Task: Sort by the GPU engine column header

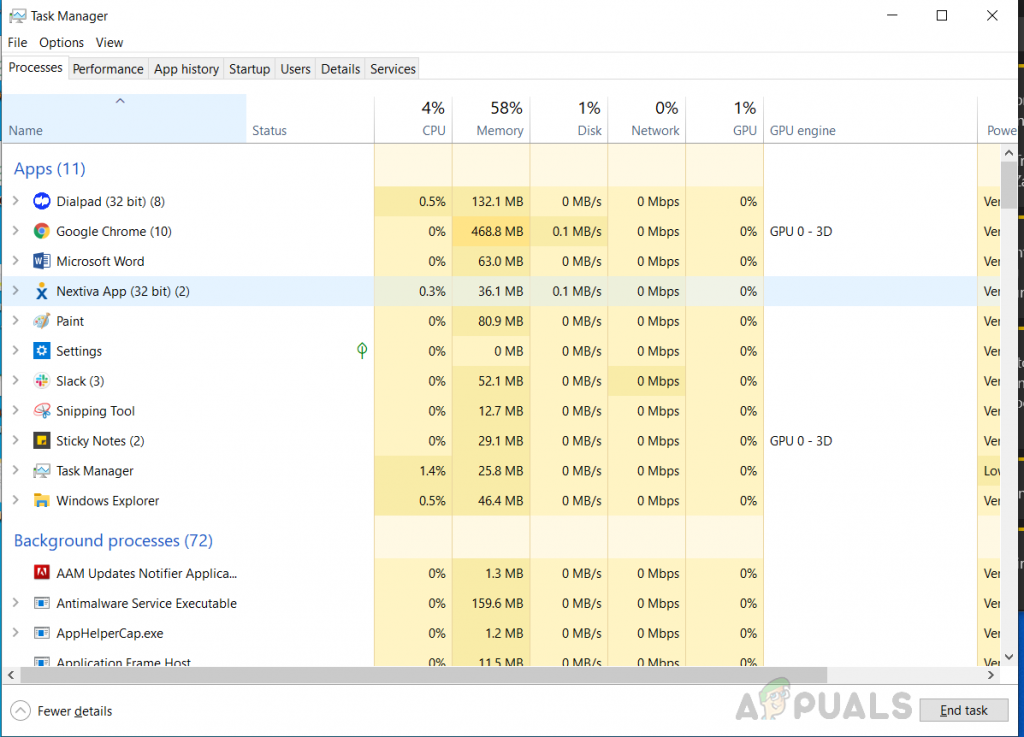Action: (x=871, y=119)
